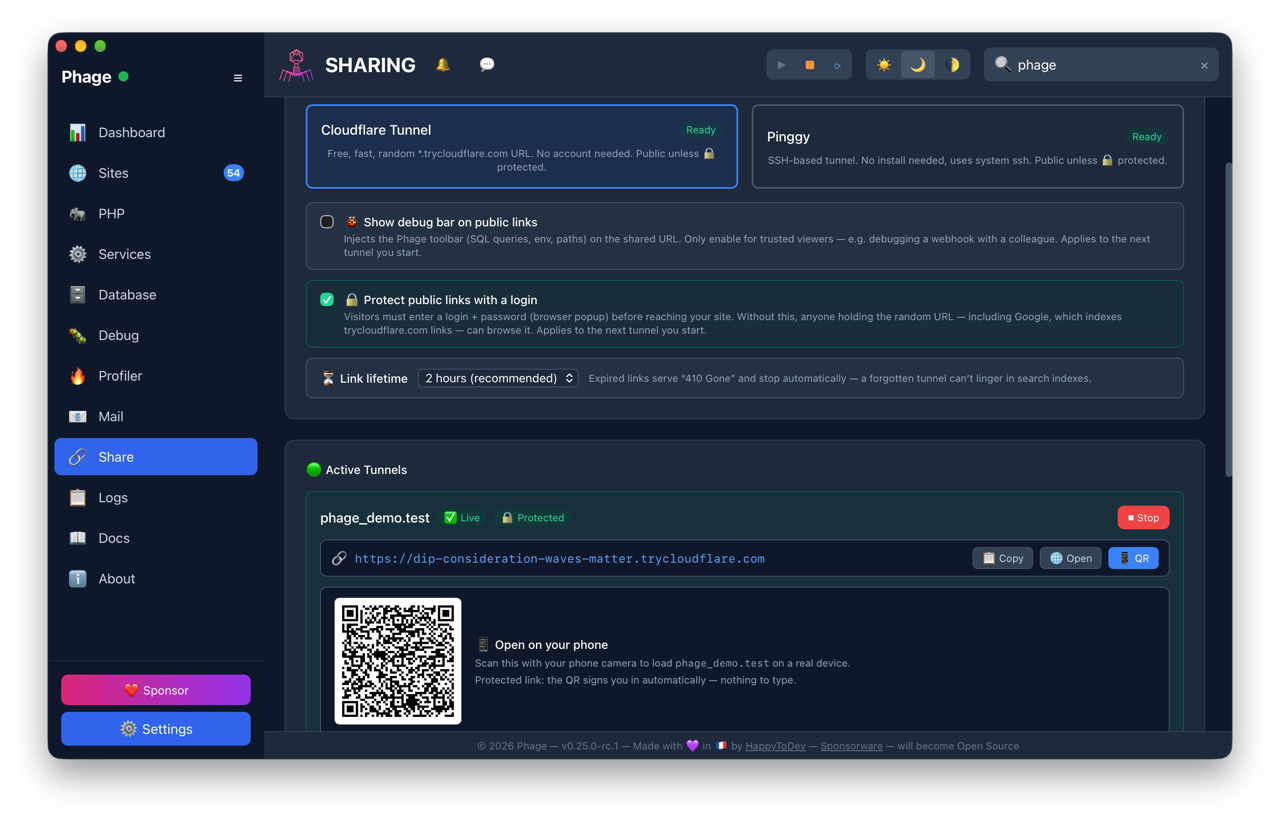Open the Link lifetime dropdown
Screen dimensions: 1280x822
498,378
